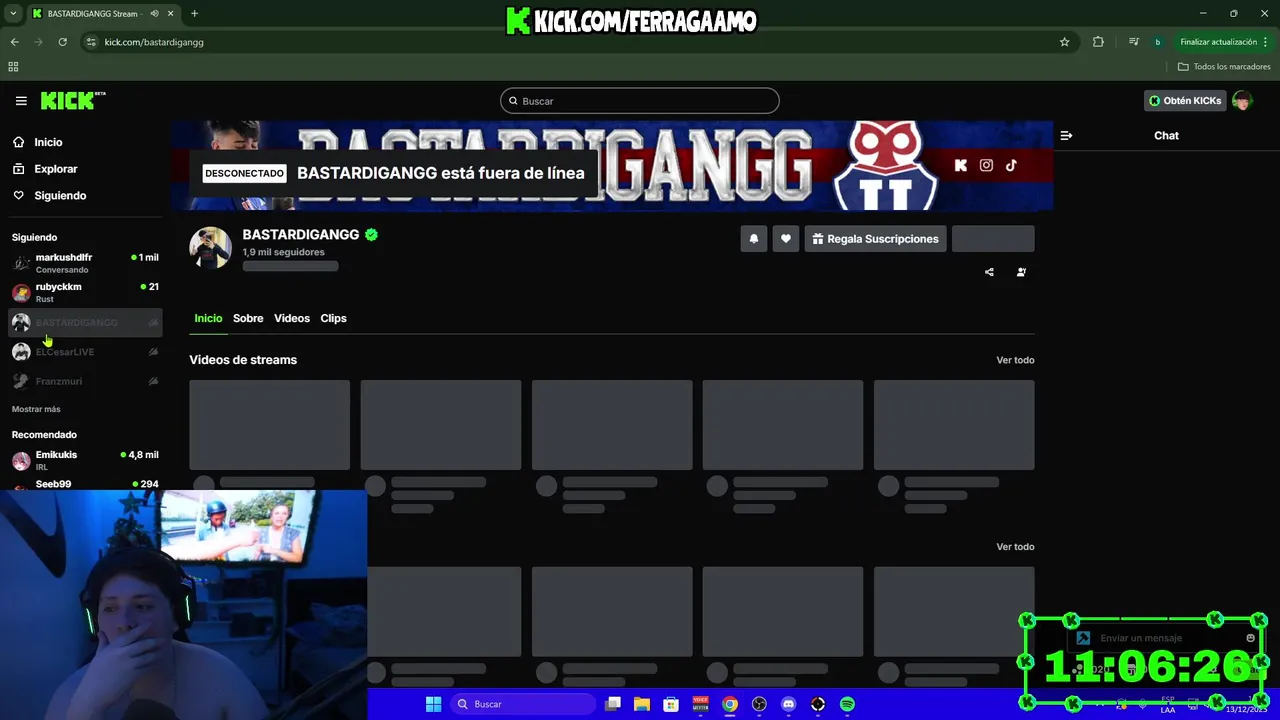Open recommended channel Emikukis
This screenshot has width=1280, height=720.
pyautogui.click(x=86, y=460)
